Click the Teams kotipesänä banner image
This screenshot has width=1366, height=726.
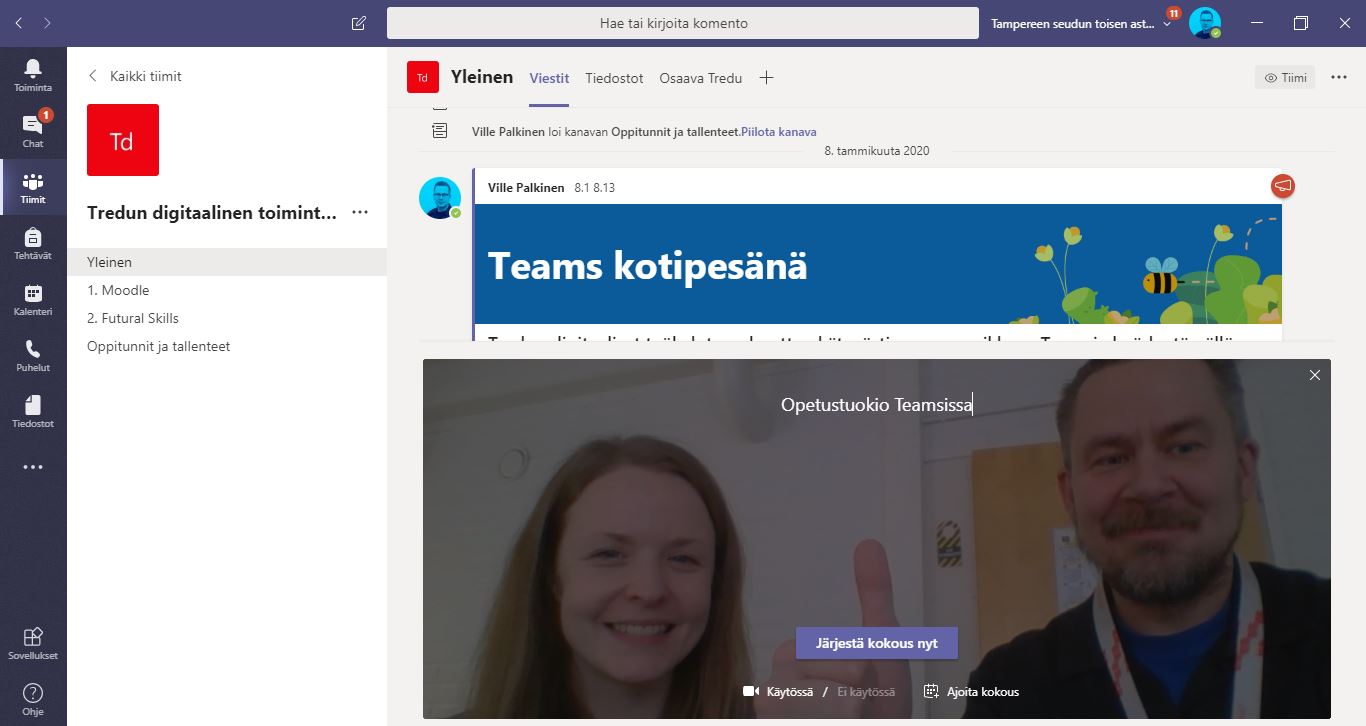(878, 264)
